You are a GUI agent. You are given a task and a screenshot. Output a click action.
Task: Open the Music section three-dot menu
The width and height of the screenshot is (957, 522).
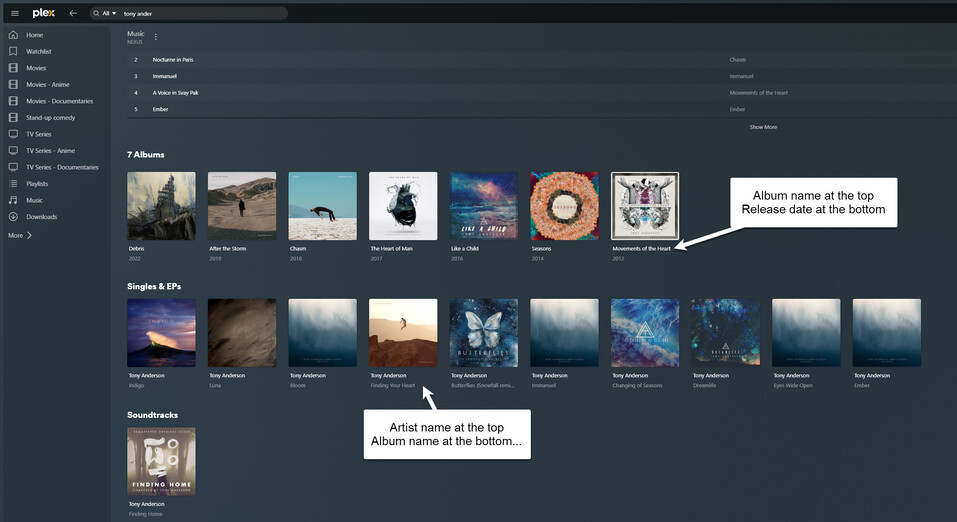click(x=156, y=37)
